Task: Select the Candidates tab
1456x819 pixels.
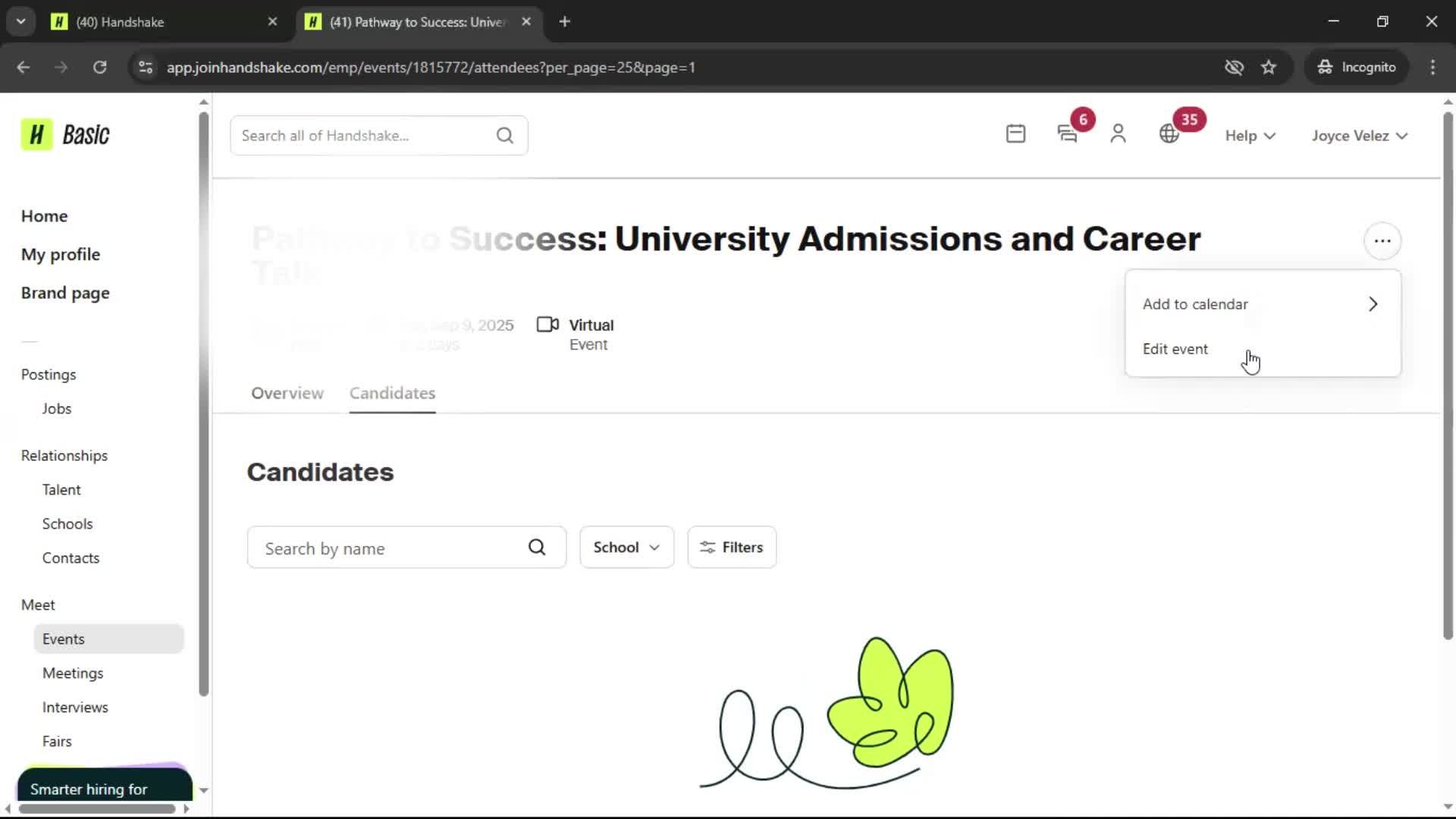Action: click(x=392, y=393)
